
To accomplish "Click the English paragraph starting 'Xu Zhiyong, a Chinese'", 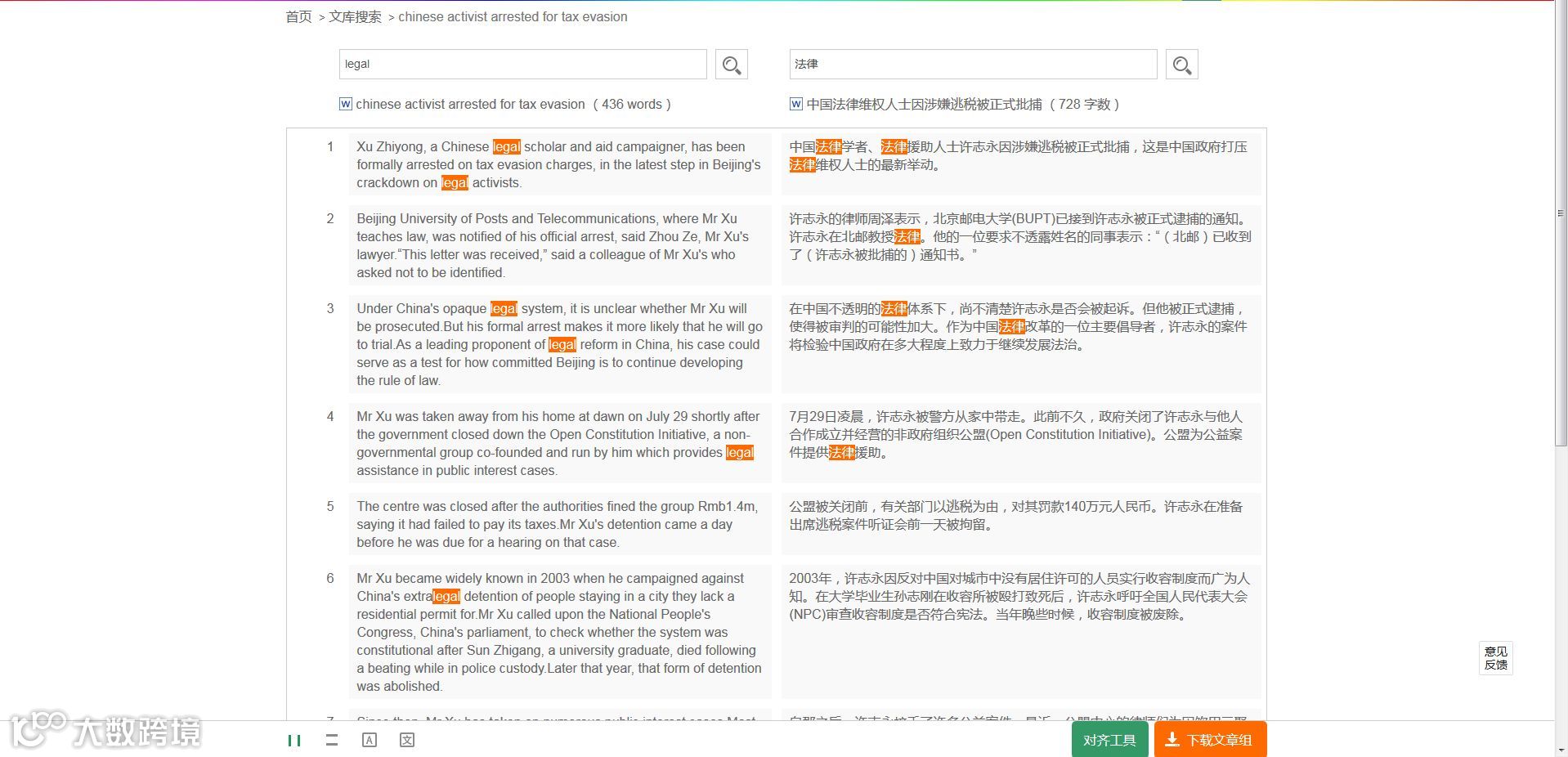I will (560, 164).
